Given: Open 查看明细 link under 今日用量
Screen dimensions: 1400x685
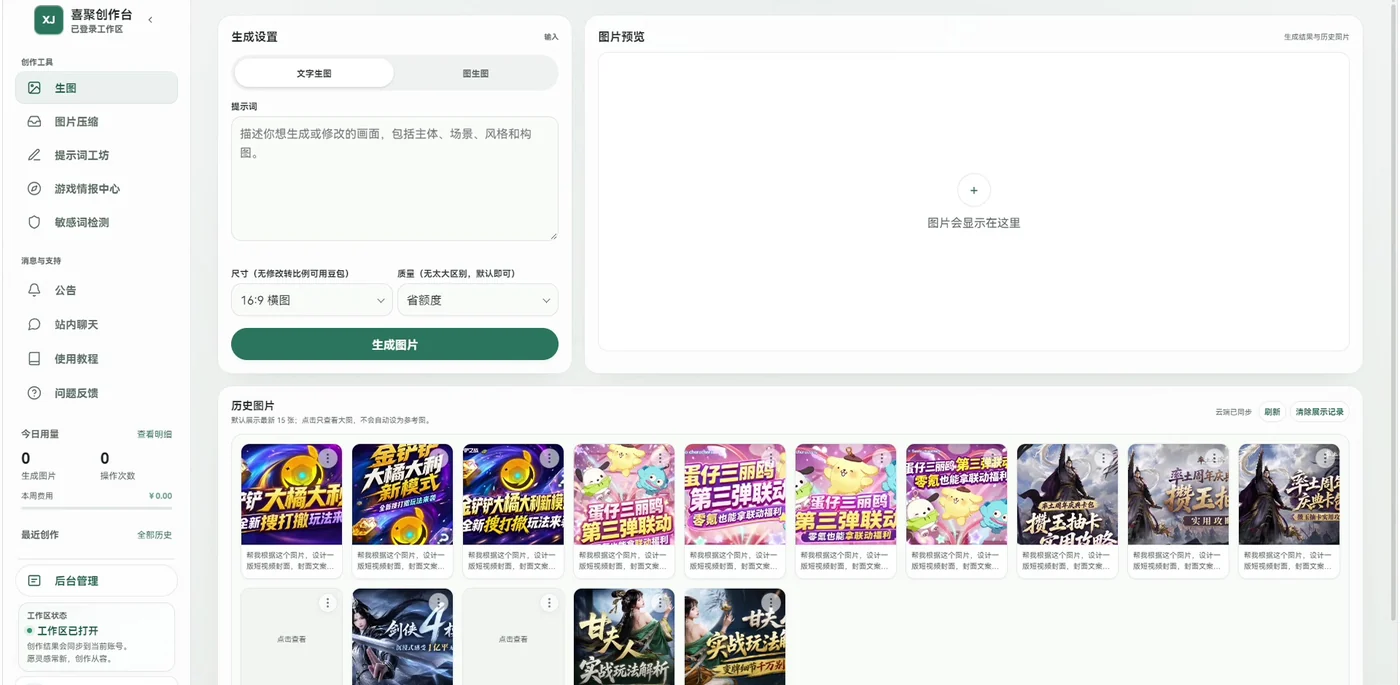Looking at the screenshot, I should [x=154, y=434].
